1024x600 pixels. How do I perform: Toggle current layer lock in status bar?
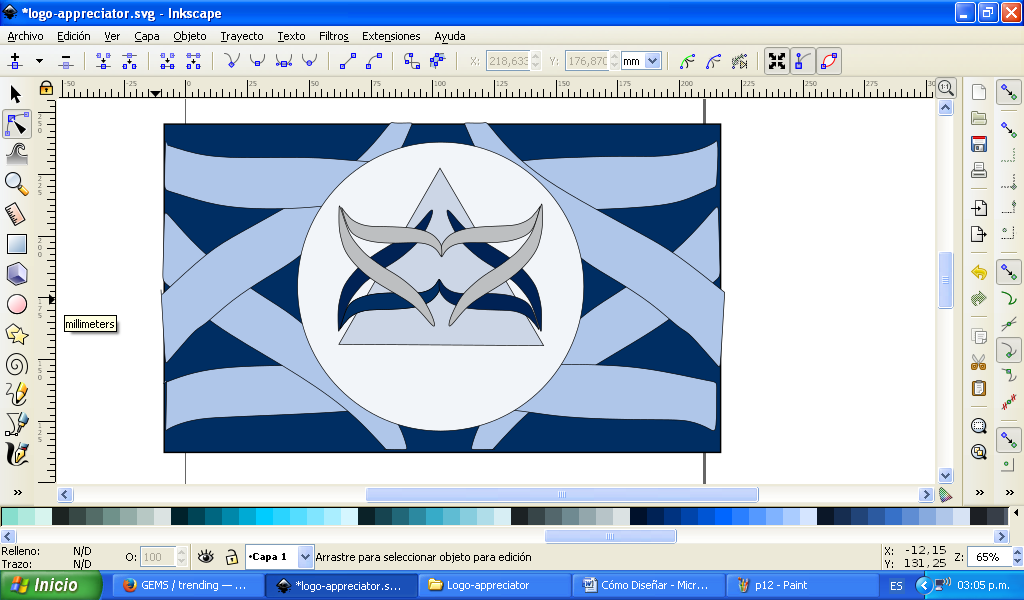231,557
